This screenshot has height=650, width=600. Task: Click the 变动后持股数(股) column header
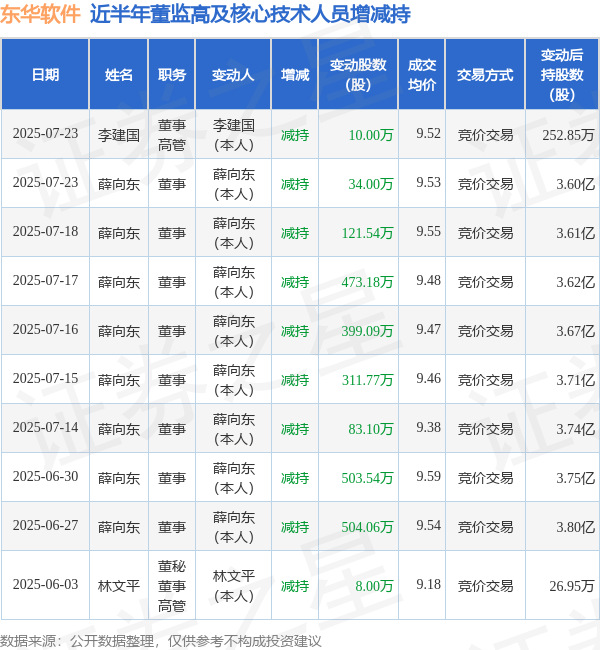(x=562, y=75)
